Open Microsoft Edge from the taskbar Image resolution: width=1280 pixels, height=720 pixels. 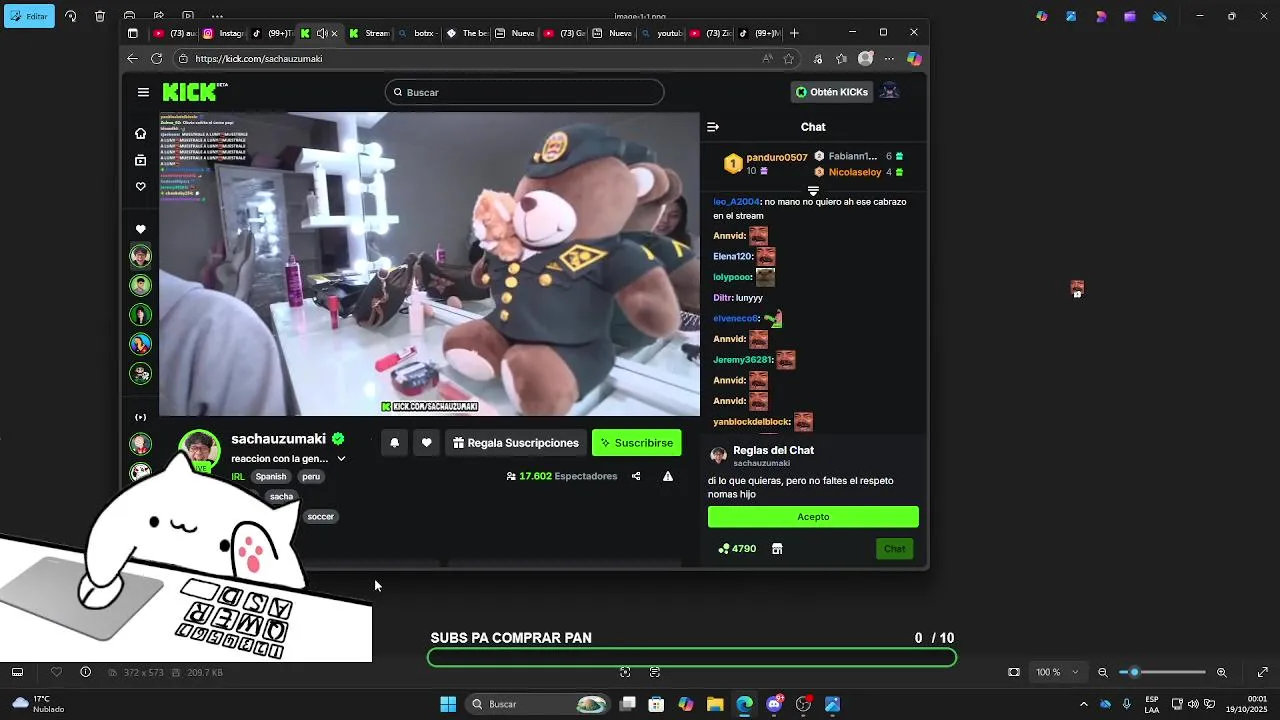pos(745,704)
